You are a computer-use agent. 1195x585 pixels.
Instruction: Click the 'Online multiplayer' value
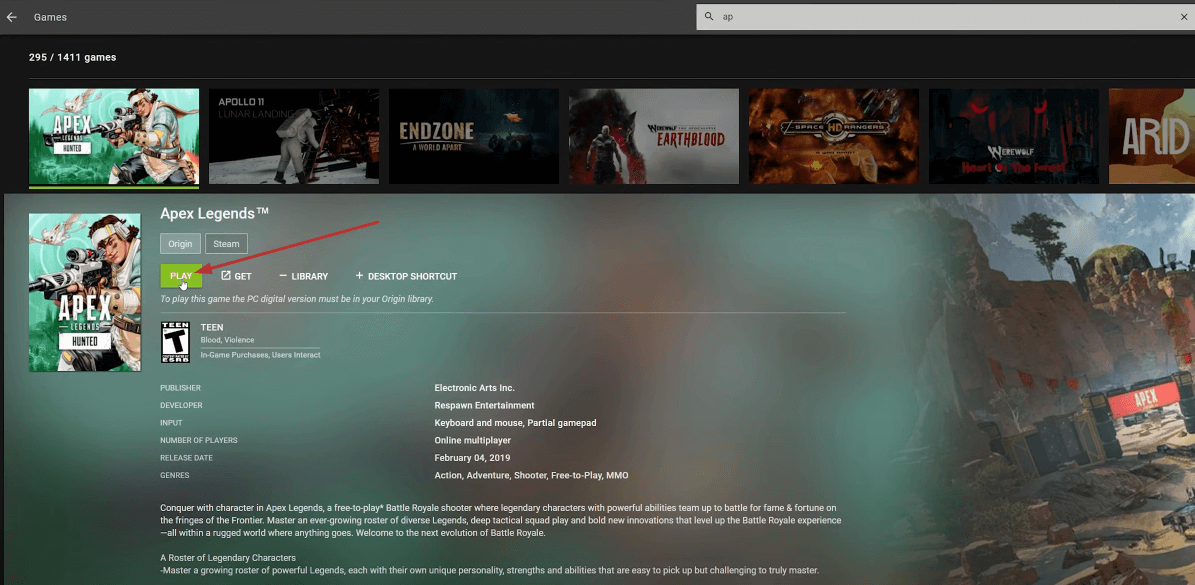(473, 440)
